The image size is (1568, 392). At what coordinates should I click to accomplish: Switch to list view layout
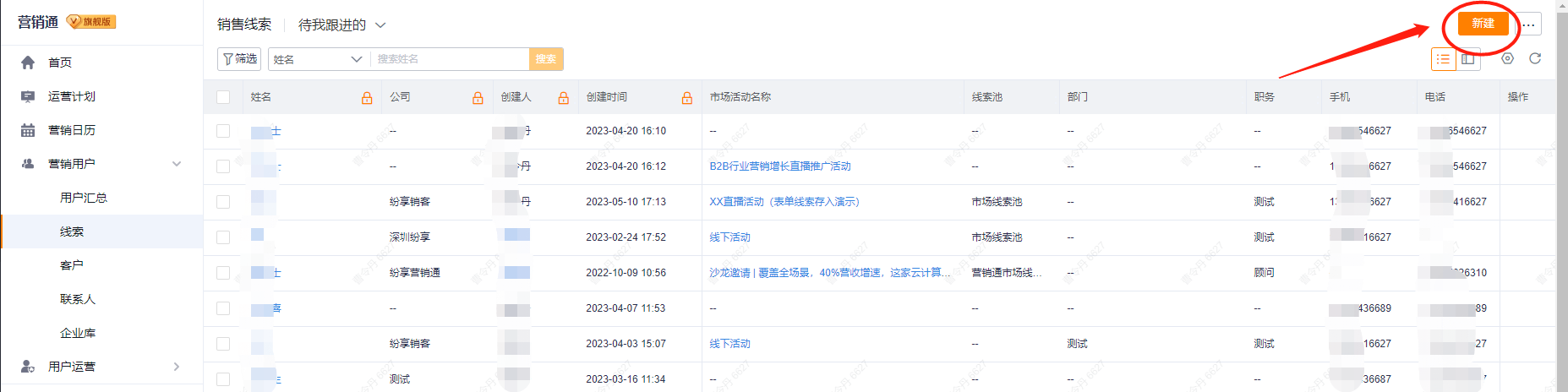pyautogui.click(x=1443, y=59)
